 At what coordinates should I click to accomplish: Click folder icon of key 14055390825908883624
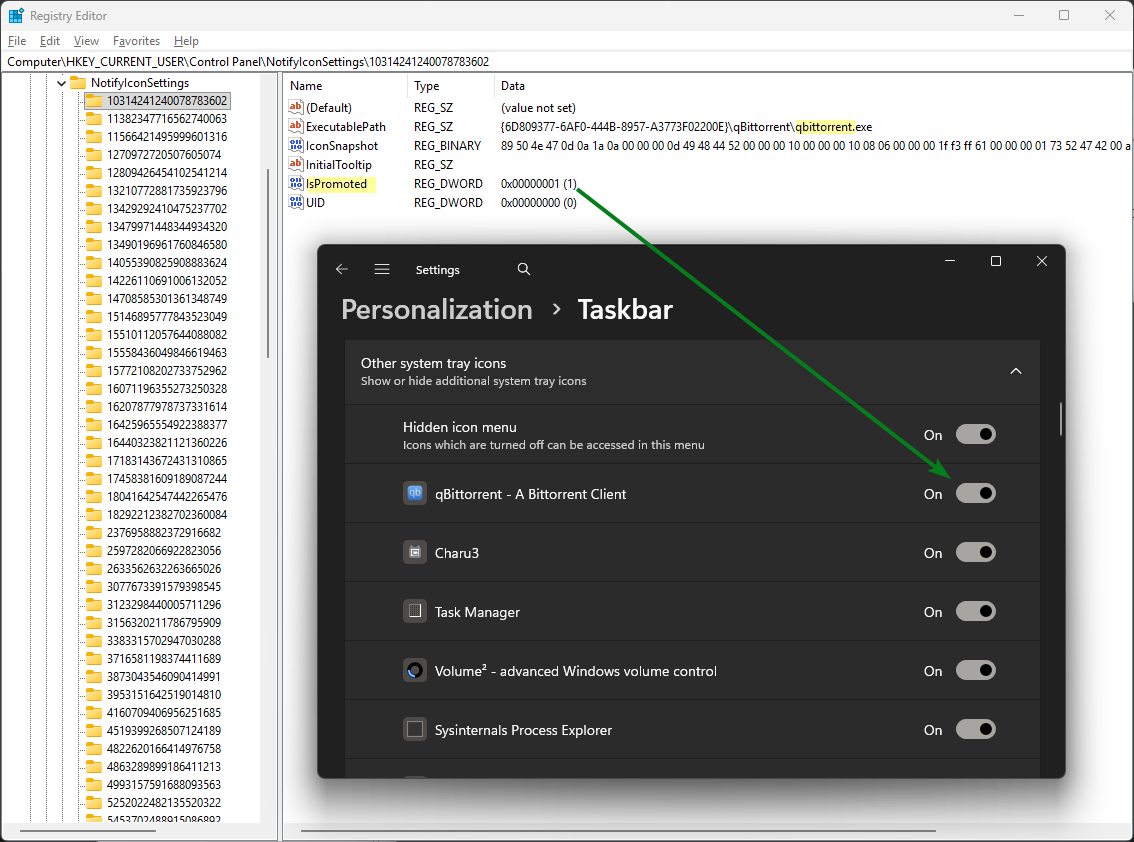click(x=94, y=263)
